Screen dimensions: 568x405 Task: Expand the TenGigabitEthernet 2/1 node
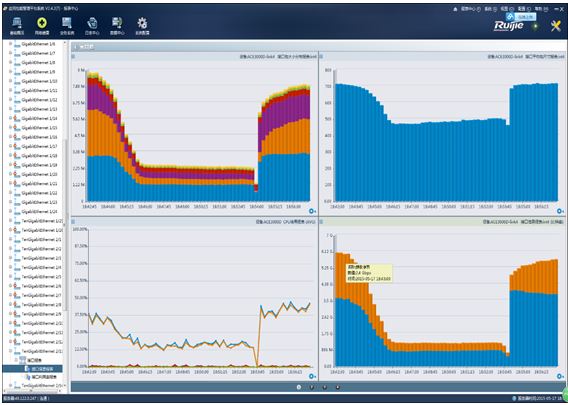(10, 239)
